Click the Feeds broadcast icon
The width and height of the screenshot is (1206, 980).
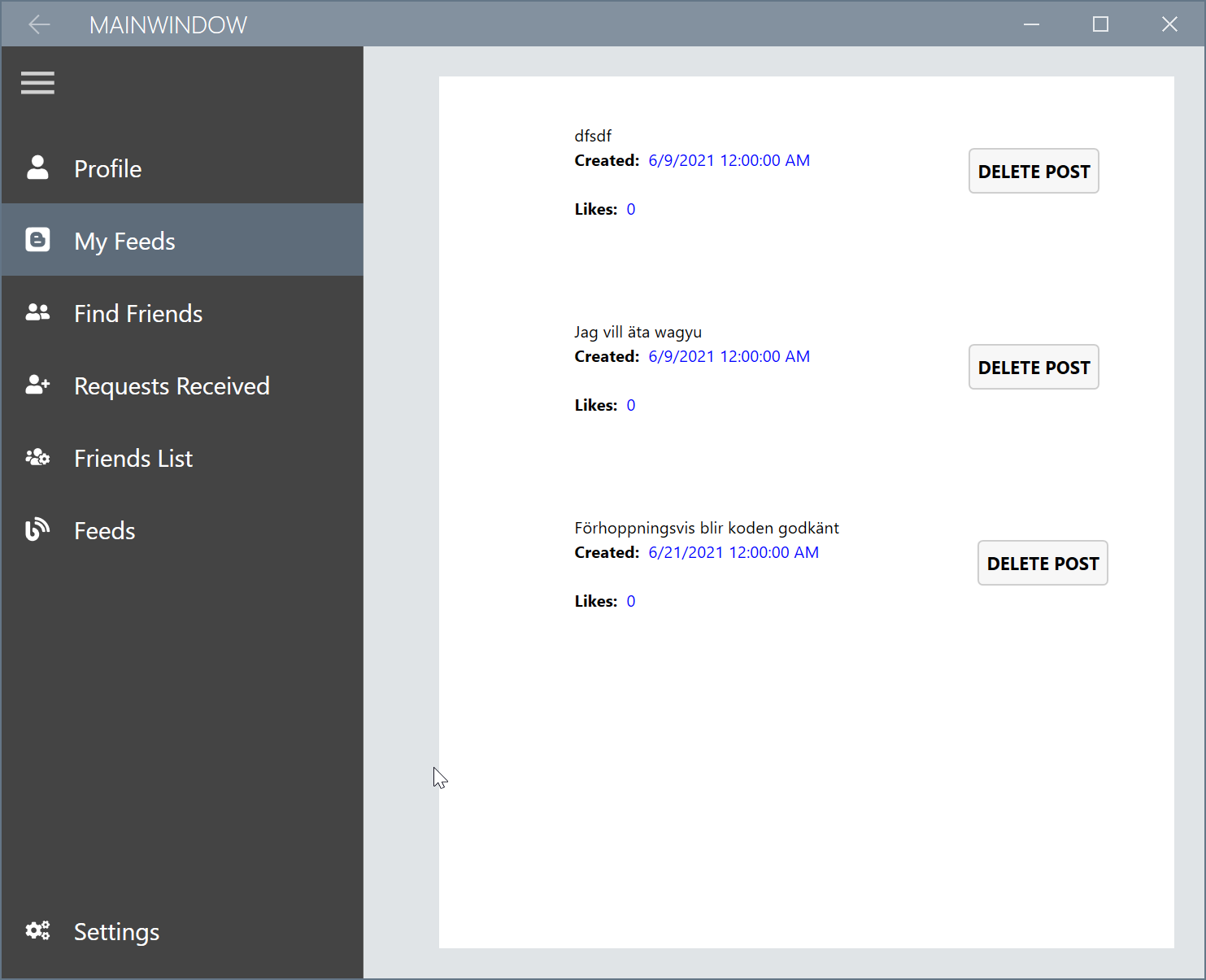37,529
